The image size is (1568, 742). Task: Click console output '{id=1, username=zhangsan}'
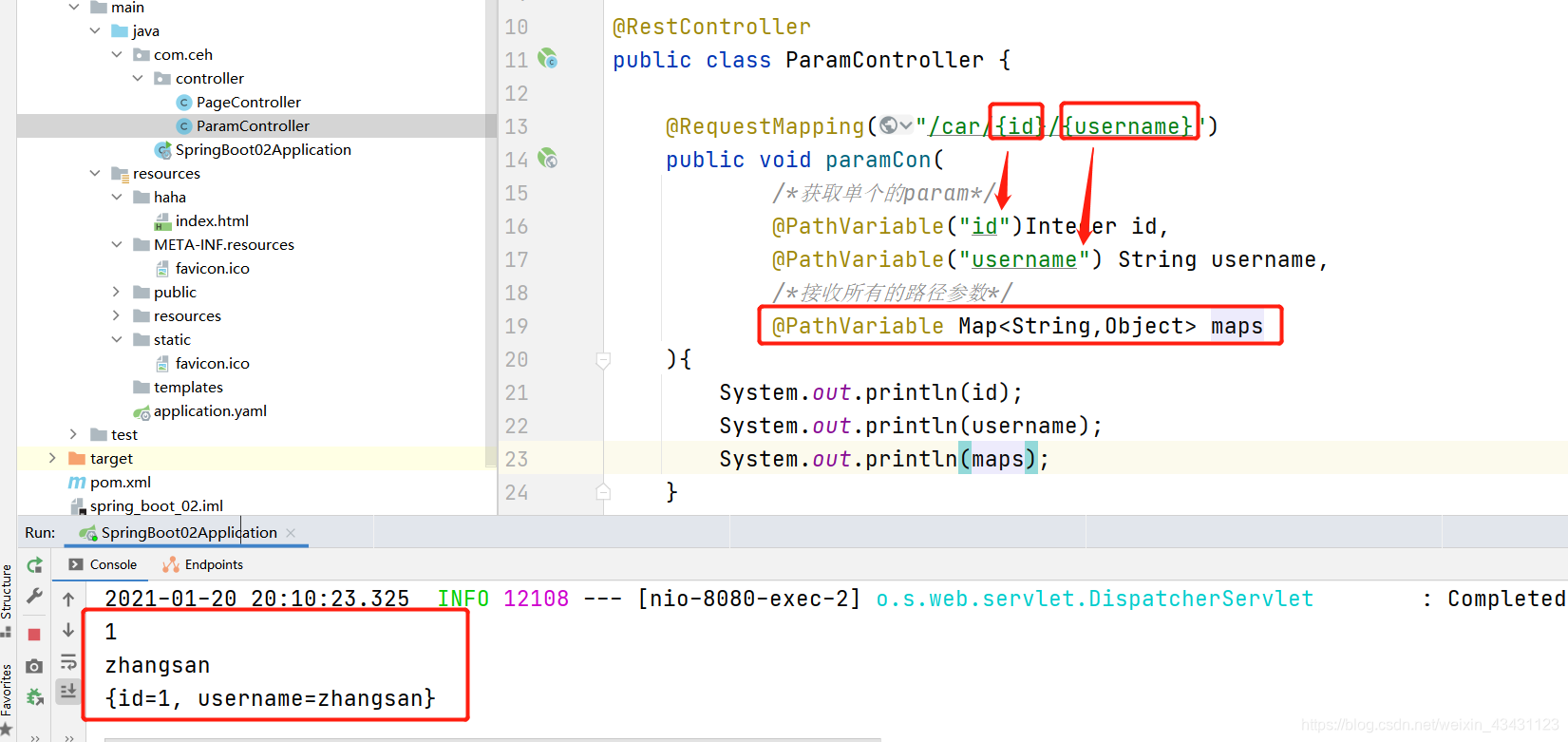(271, 698)
